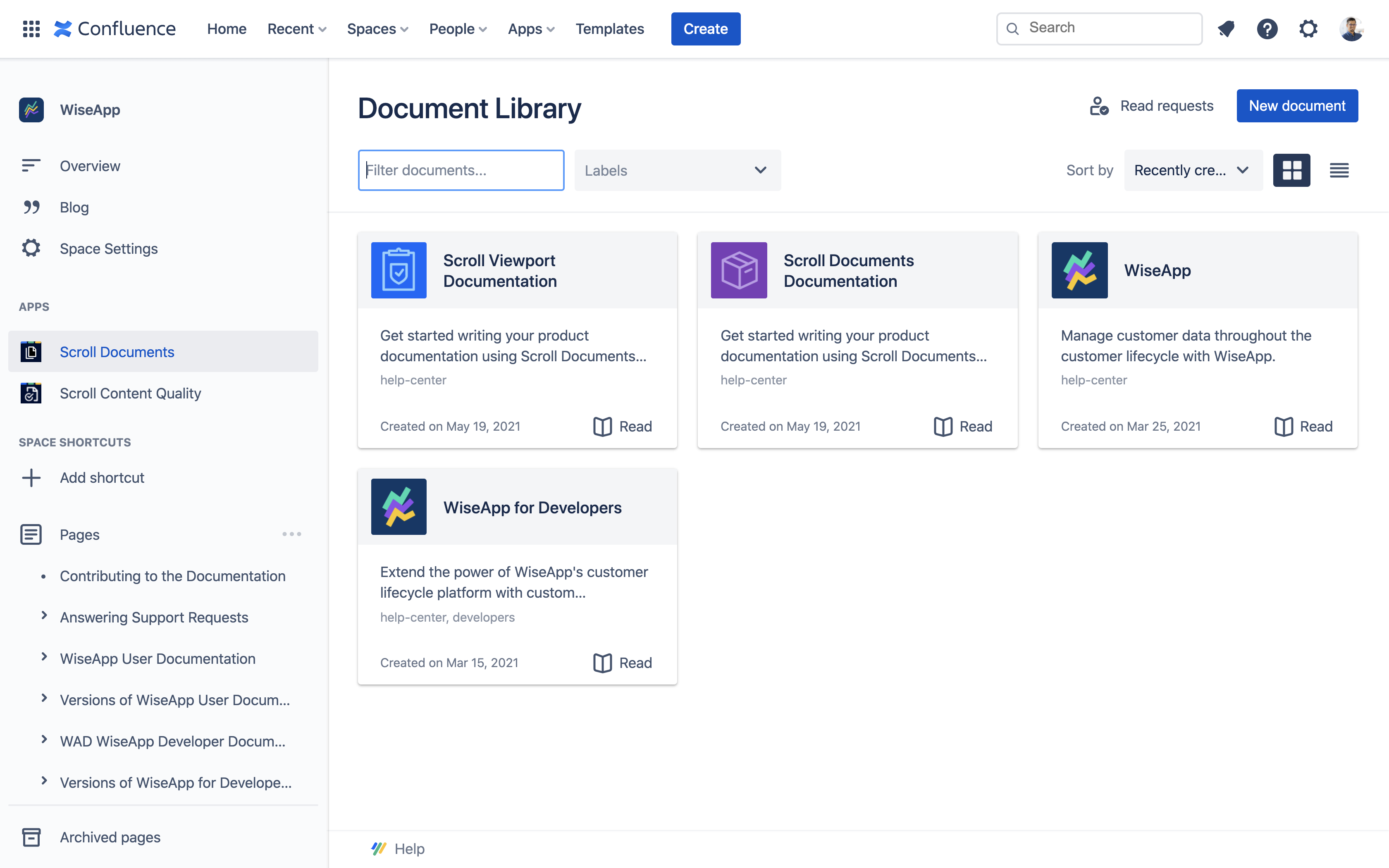Open the Spaces menu
Image resolution: width=1389 pixels, height=868 pixels.
(377, 29)
